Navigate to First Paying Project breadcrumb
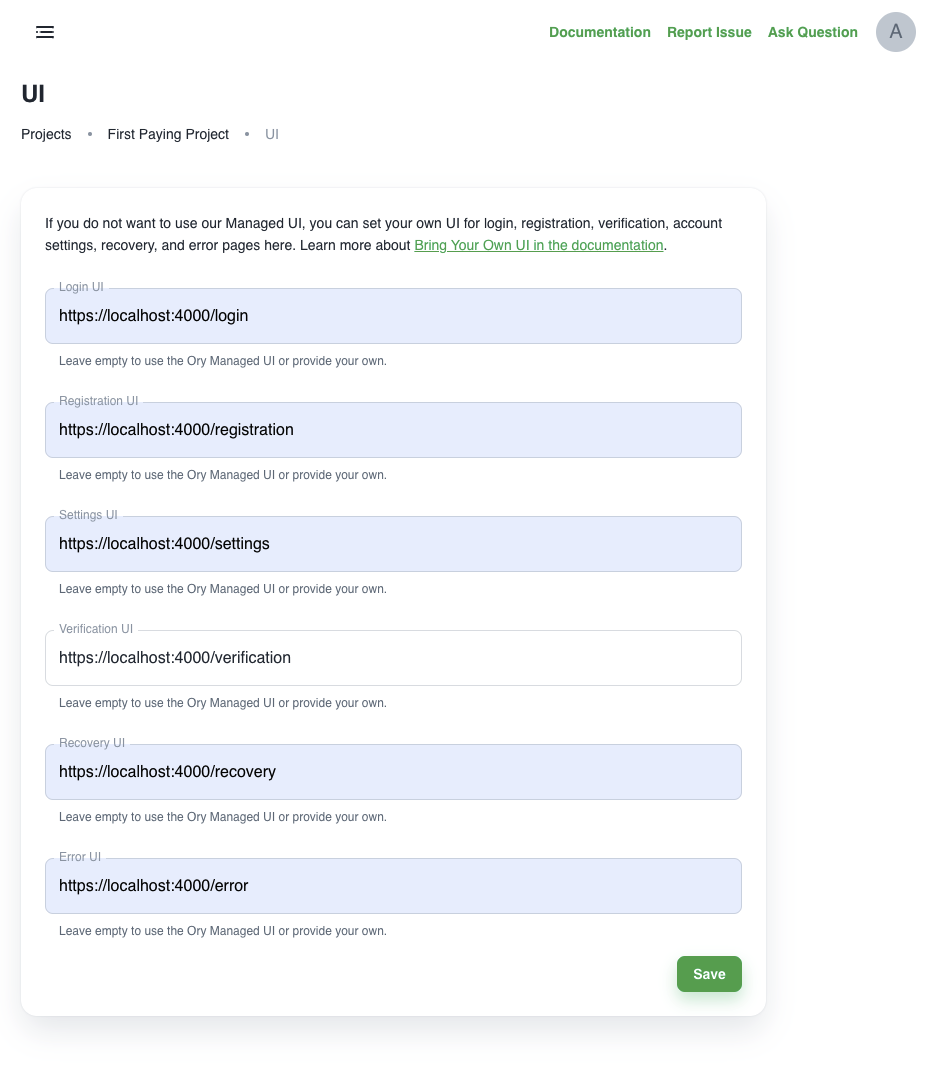The height and width of the screenshot is (1072, 932). pyautogui.click(x=168, y=134)
